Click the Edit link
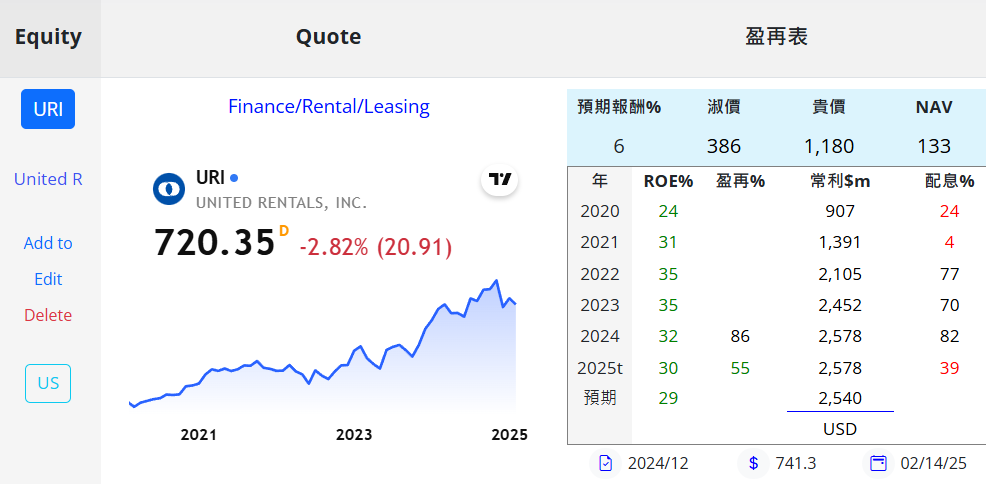 coord(48,279)
